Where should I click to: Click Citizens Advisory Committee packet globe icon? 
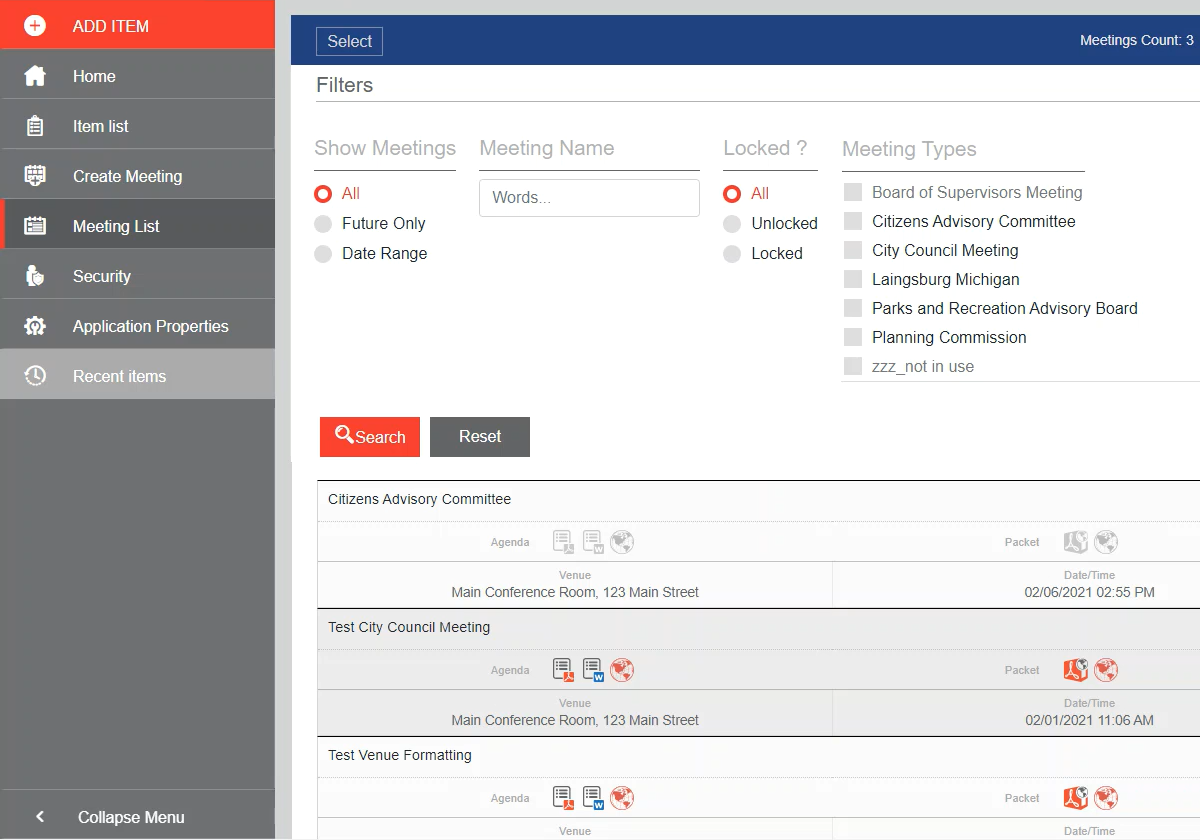click(x=1105, y=542)
